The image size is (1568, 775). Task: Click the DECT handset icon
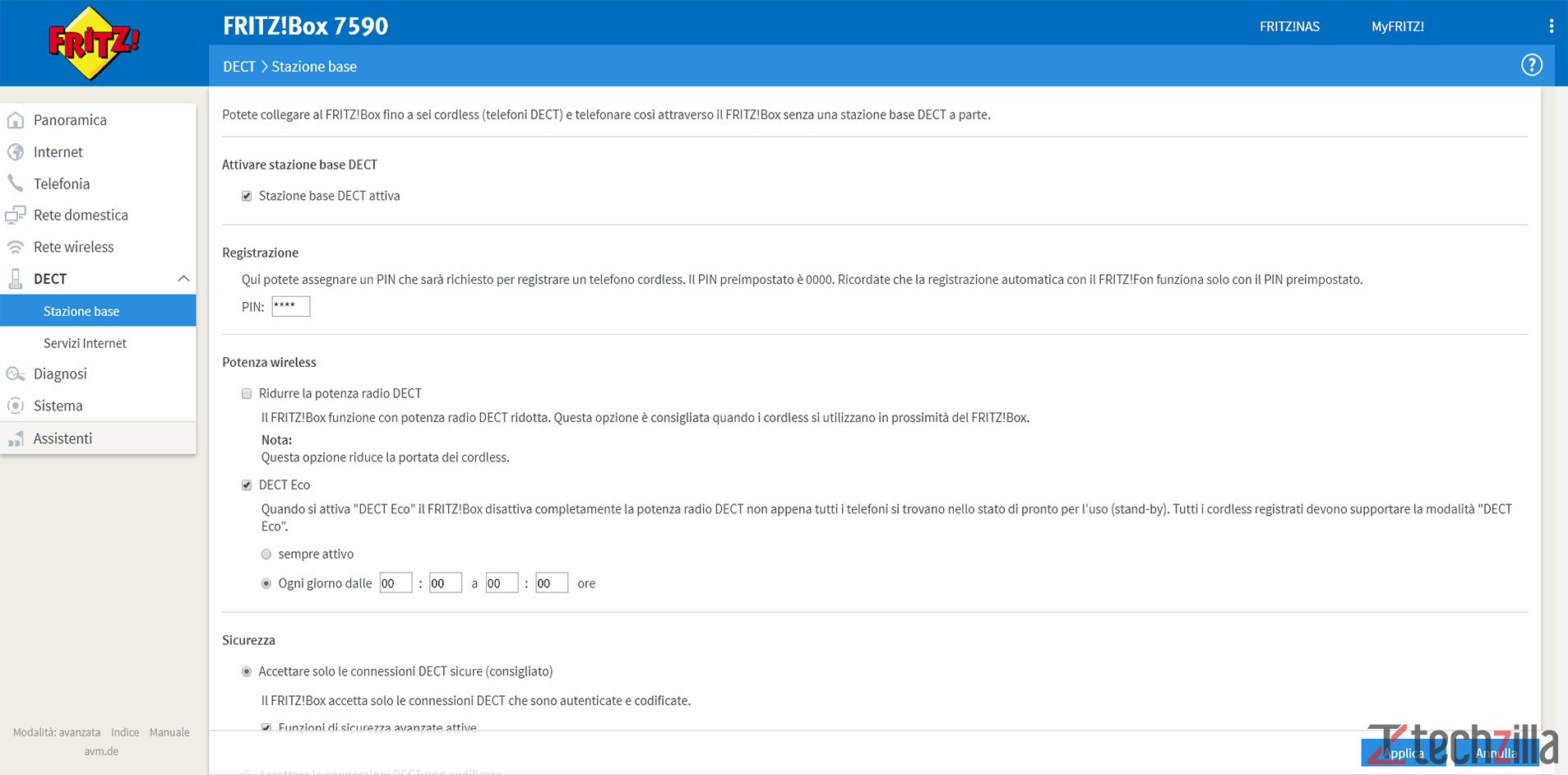[x=16, y=279]
